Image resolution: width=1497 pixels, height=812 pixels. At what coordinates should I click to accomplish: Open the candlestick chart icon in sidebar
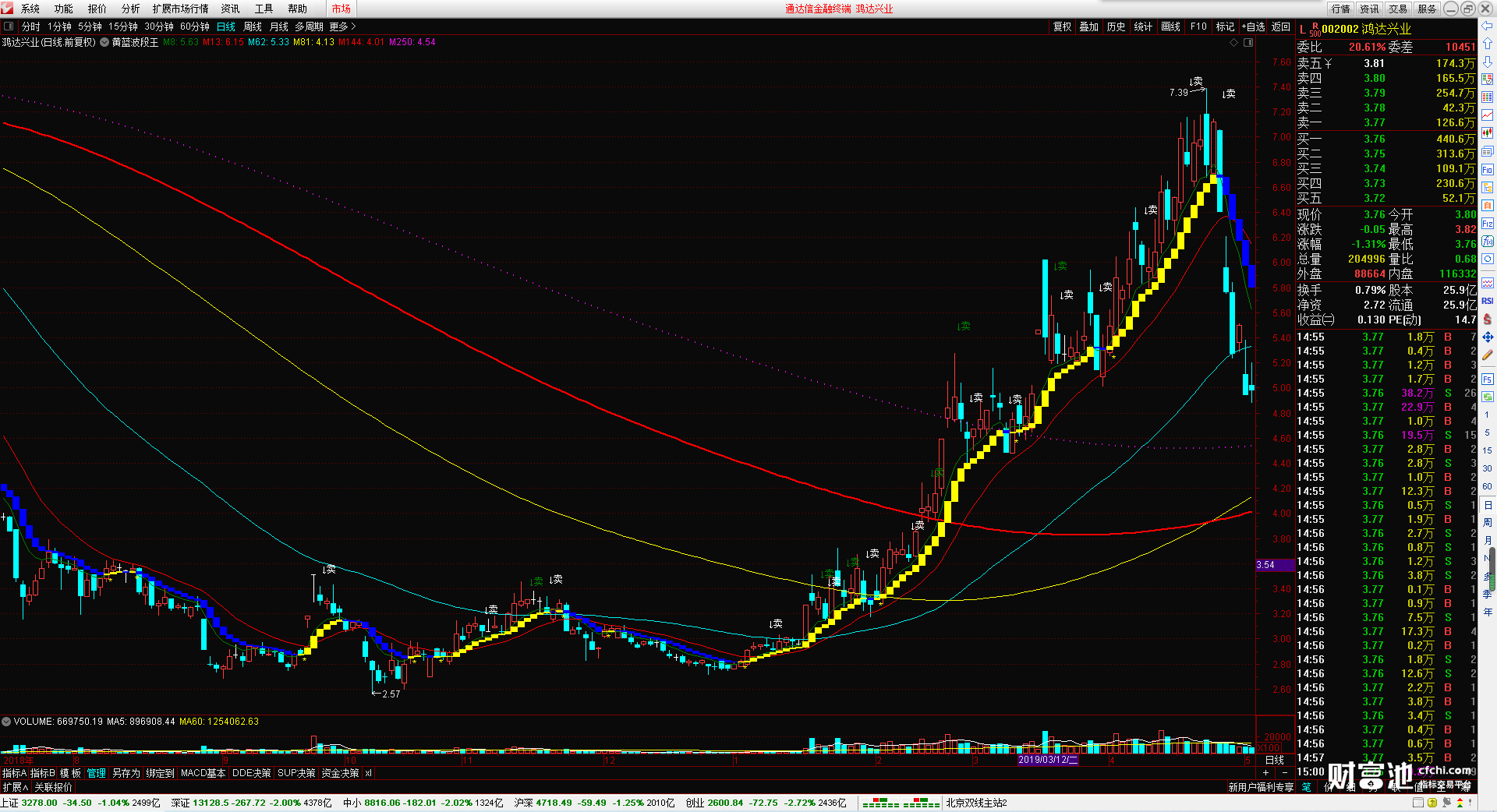(x=1487, y=133)
